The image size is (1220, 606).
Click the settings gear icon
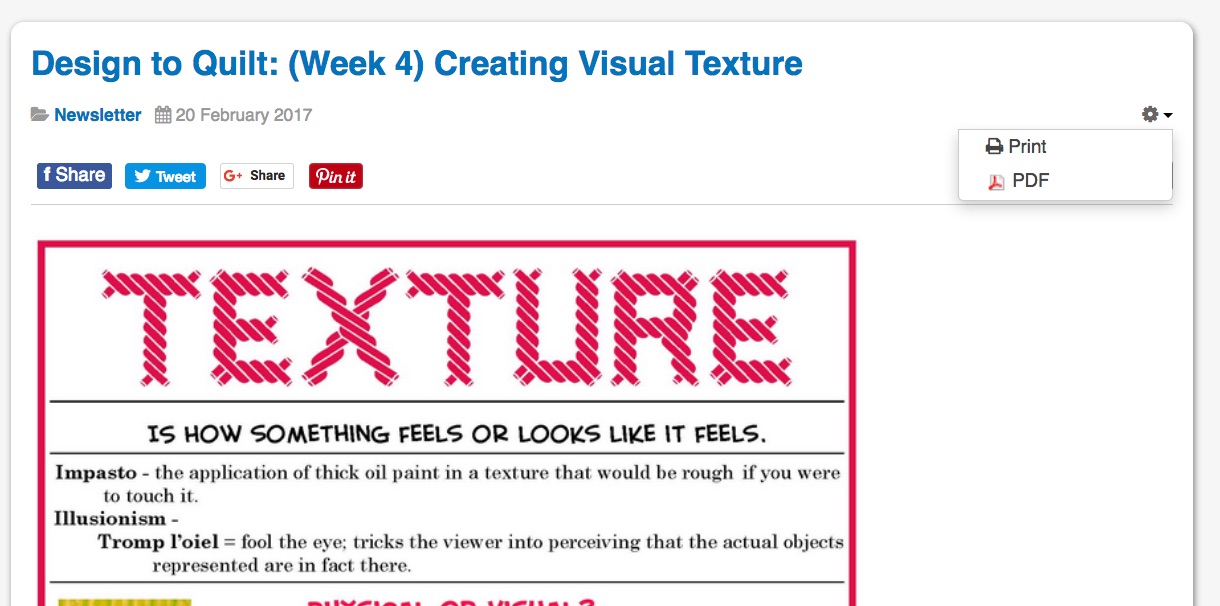(x=1148, y=114)
